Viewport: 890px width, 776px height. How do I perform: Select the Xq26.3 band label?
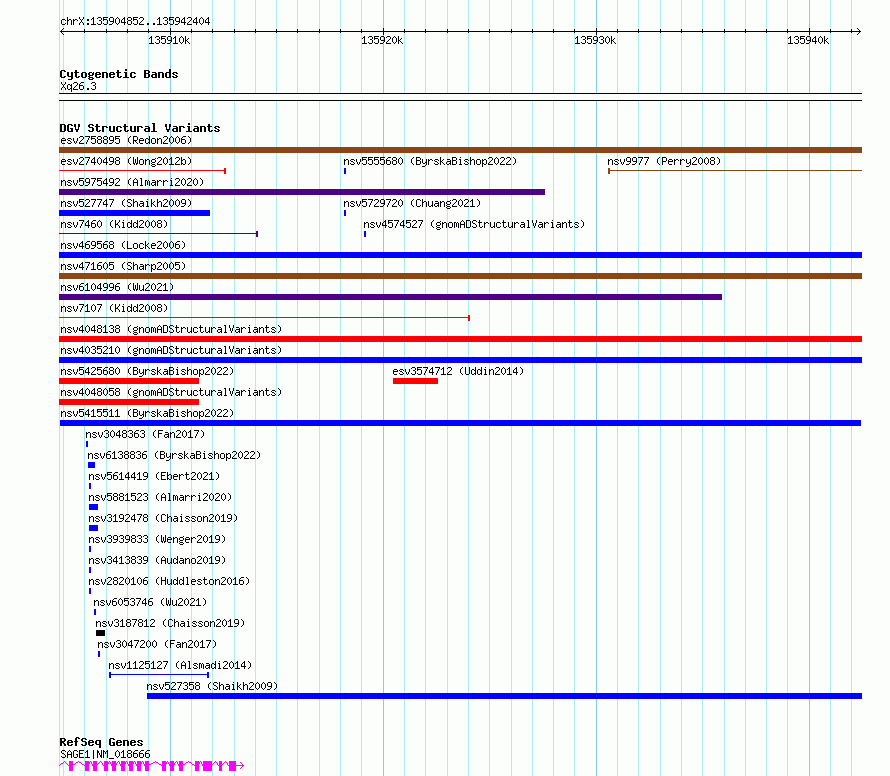click(x=78, y=86)
